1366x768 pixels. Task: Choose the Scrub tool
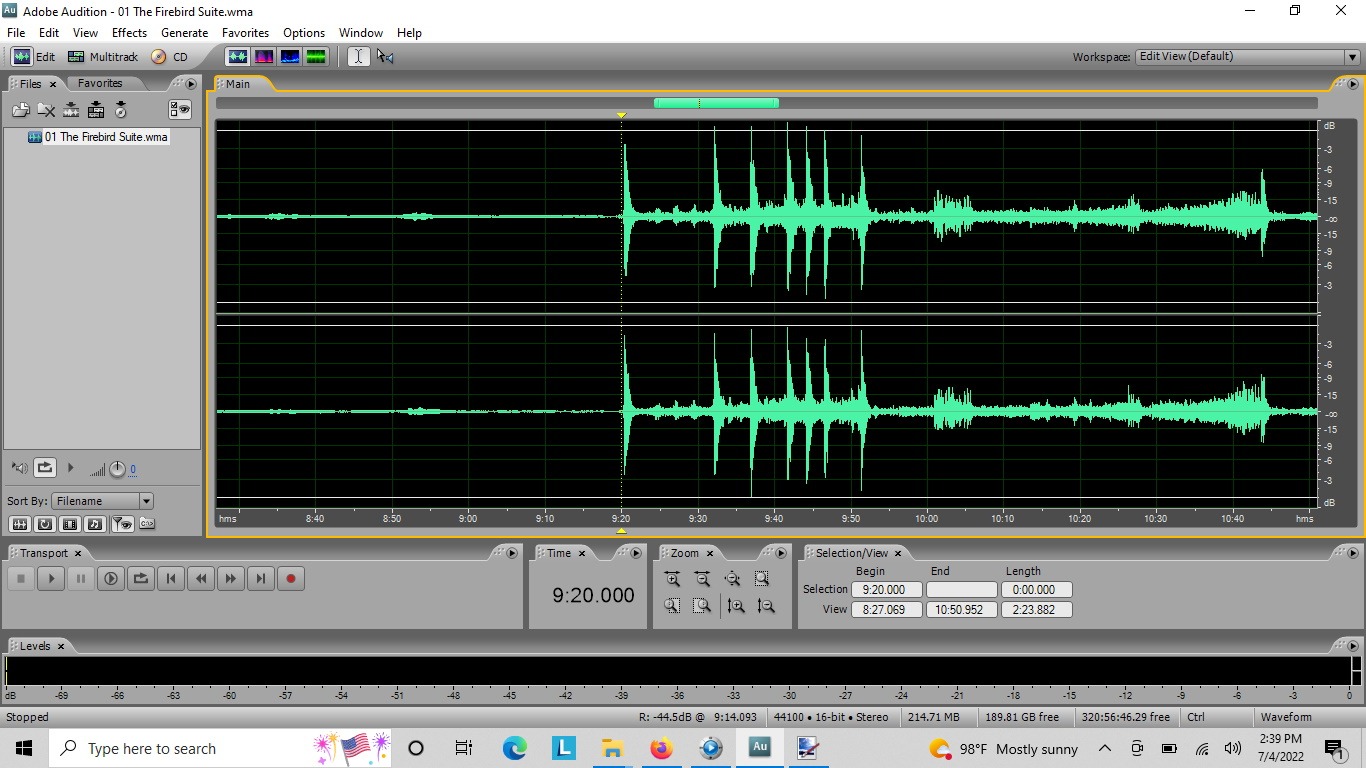point(385,57)
